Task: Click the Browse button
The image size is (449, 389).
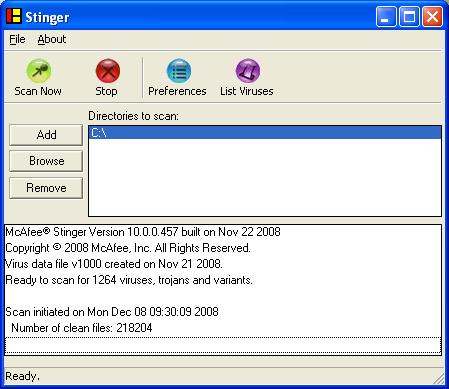Action: 46,161
